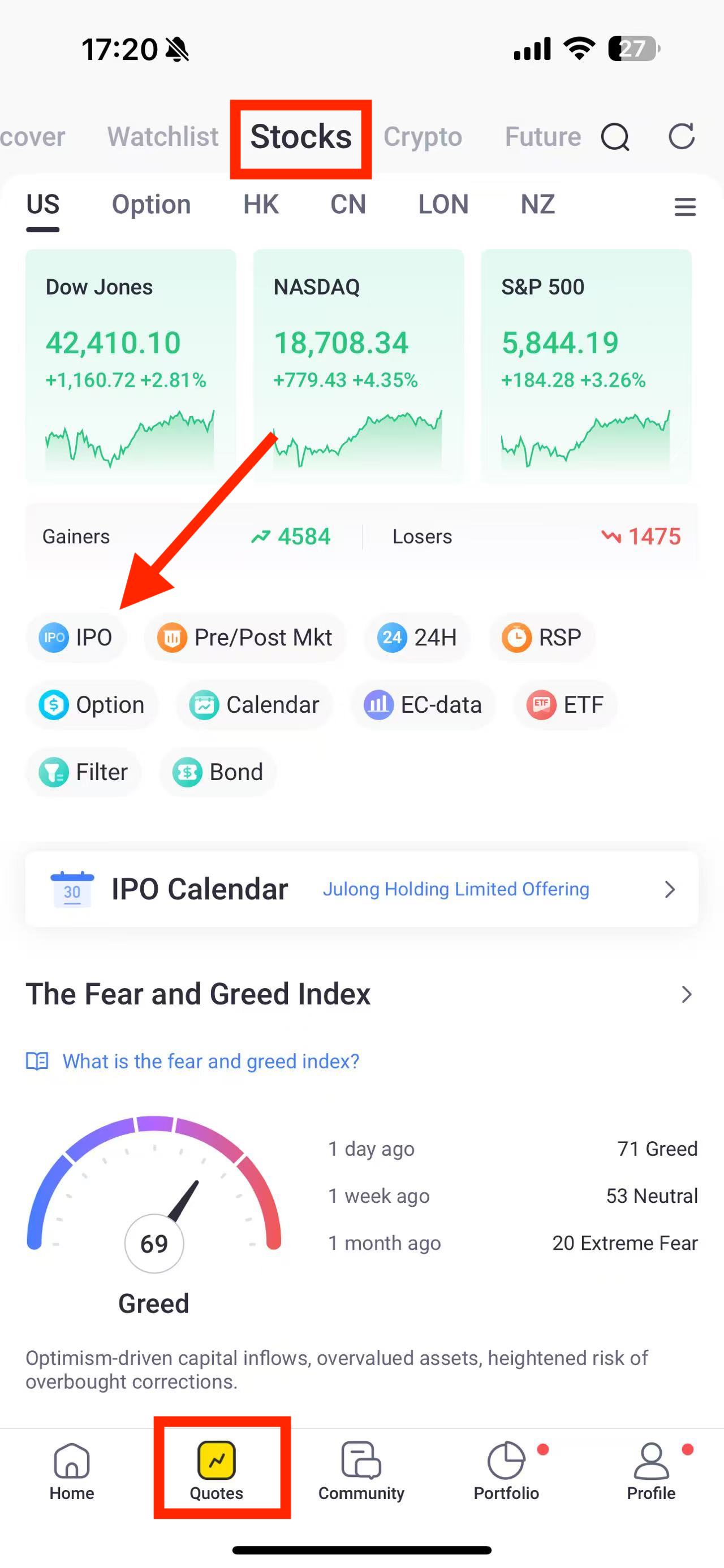Select the HK market tab

coord(261,205)
